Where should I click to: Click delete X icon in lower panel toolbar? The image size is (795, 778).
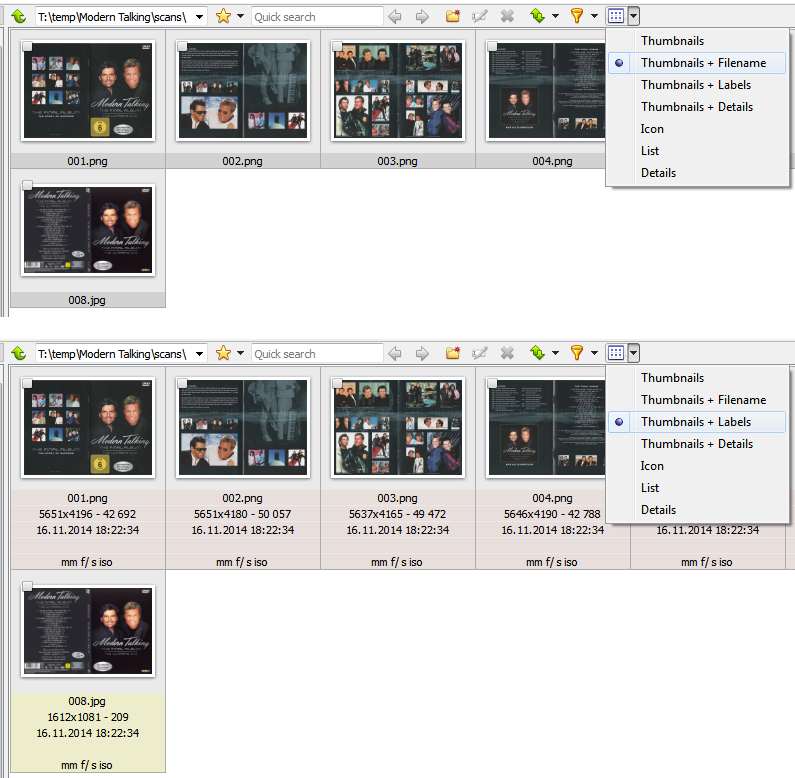coord(507,353)
